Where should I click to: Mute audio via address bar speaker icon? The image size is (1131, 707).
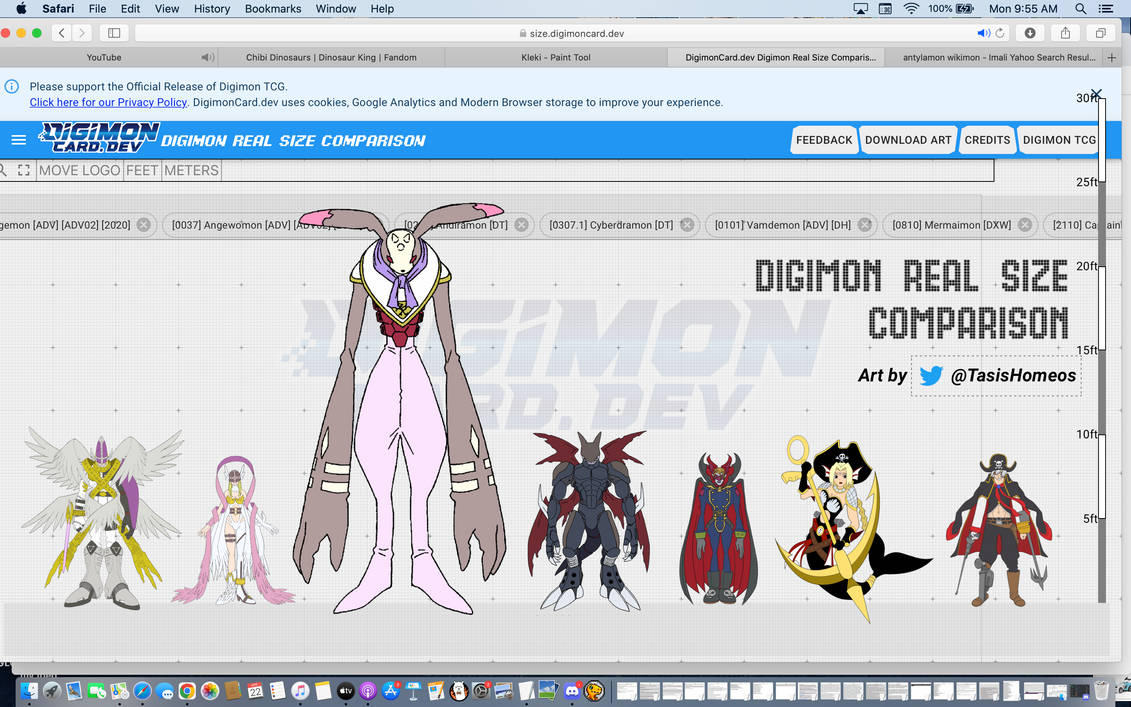click(982, 33)
